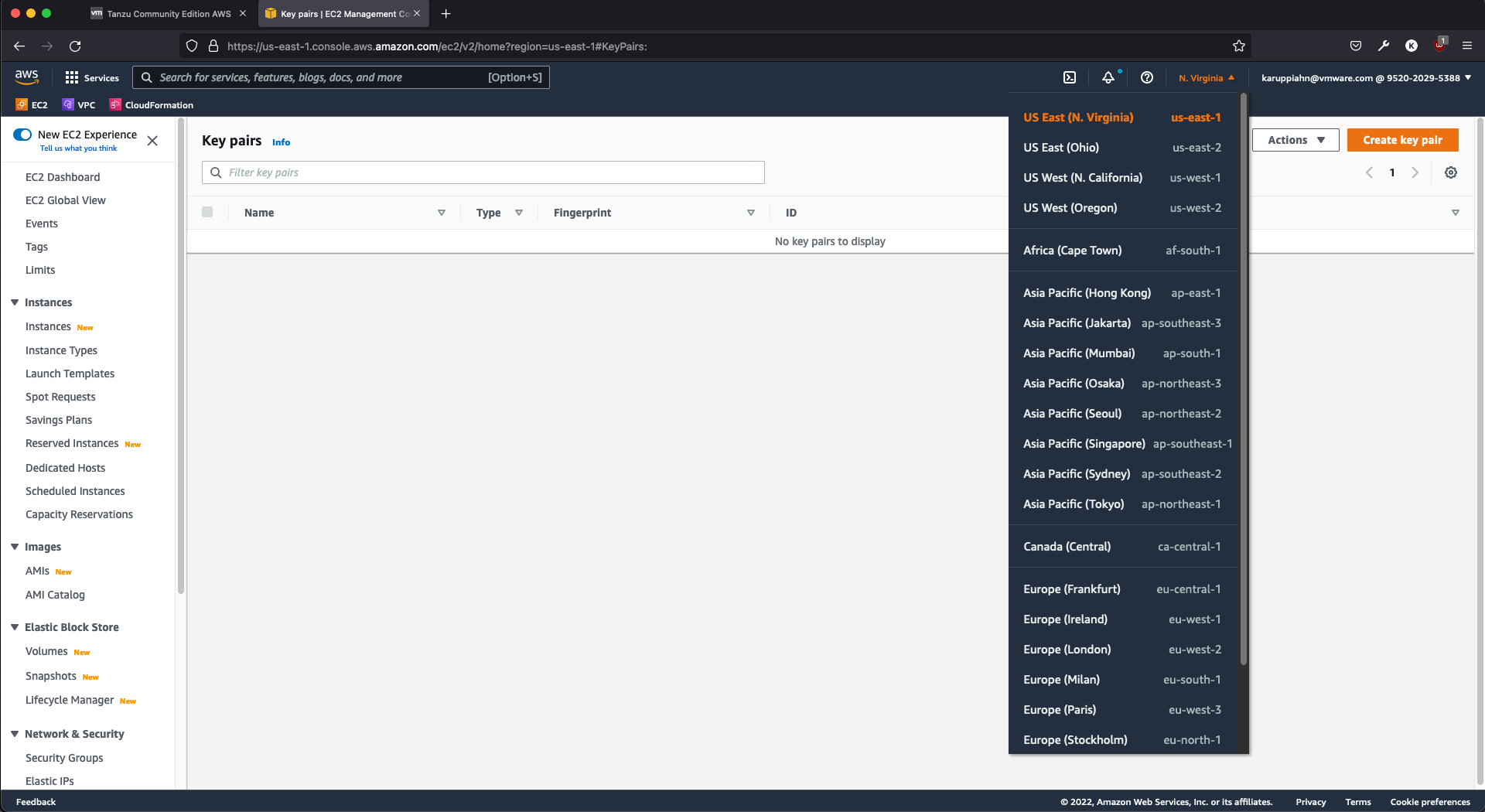Collapse the Instances sidebar section
Screen dimensions: 1485x812
pos(15,302)
